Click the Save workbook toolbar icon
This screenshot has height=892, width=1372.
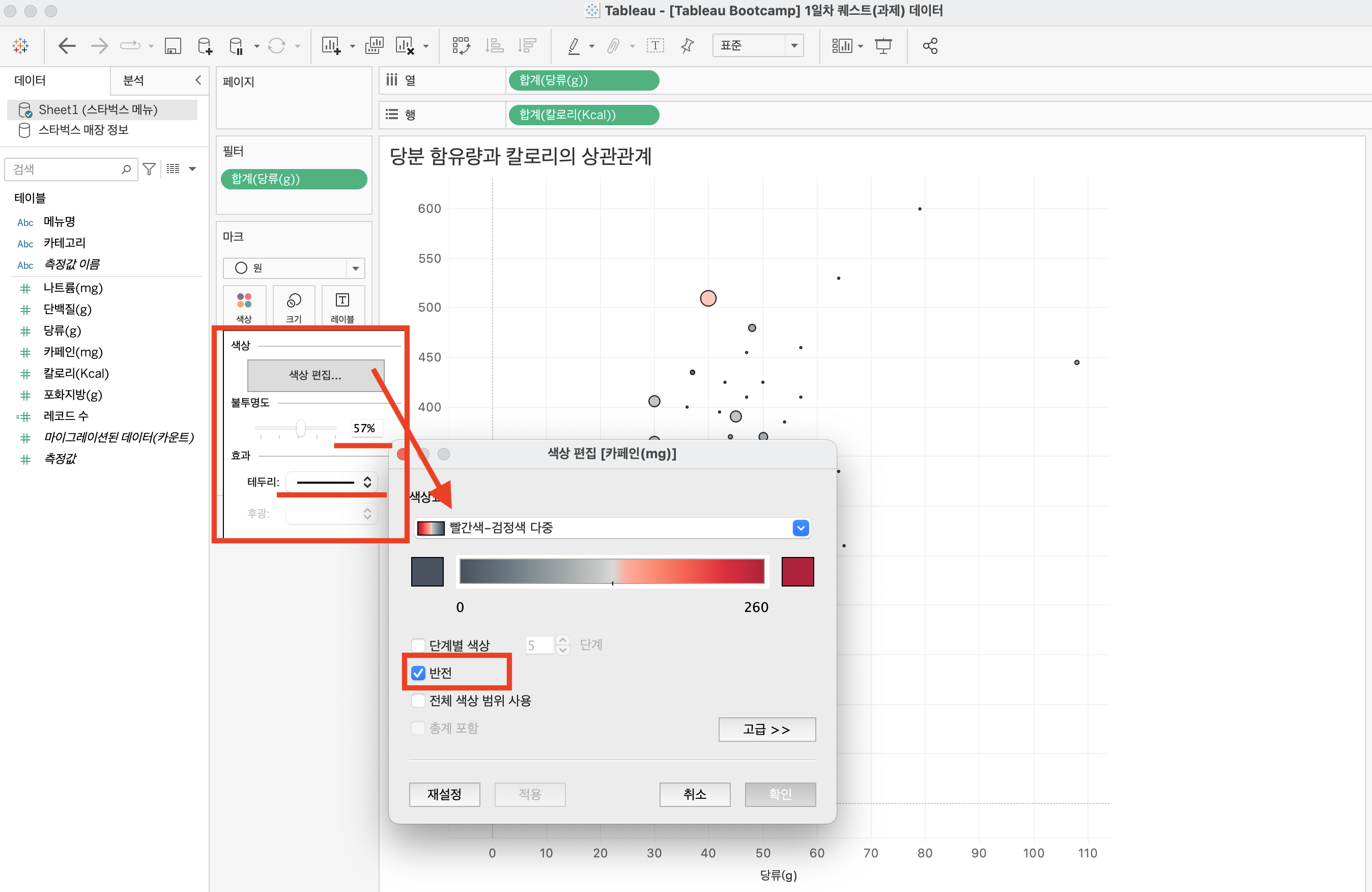click(x=173, y=45)
